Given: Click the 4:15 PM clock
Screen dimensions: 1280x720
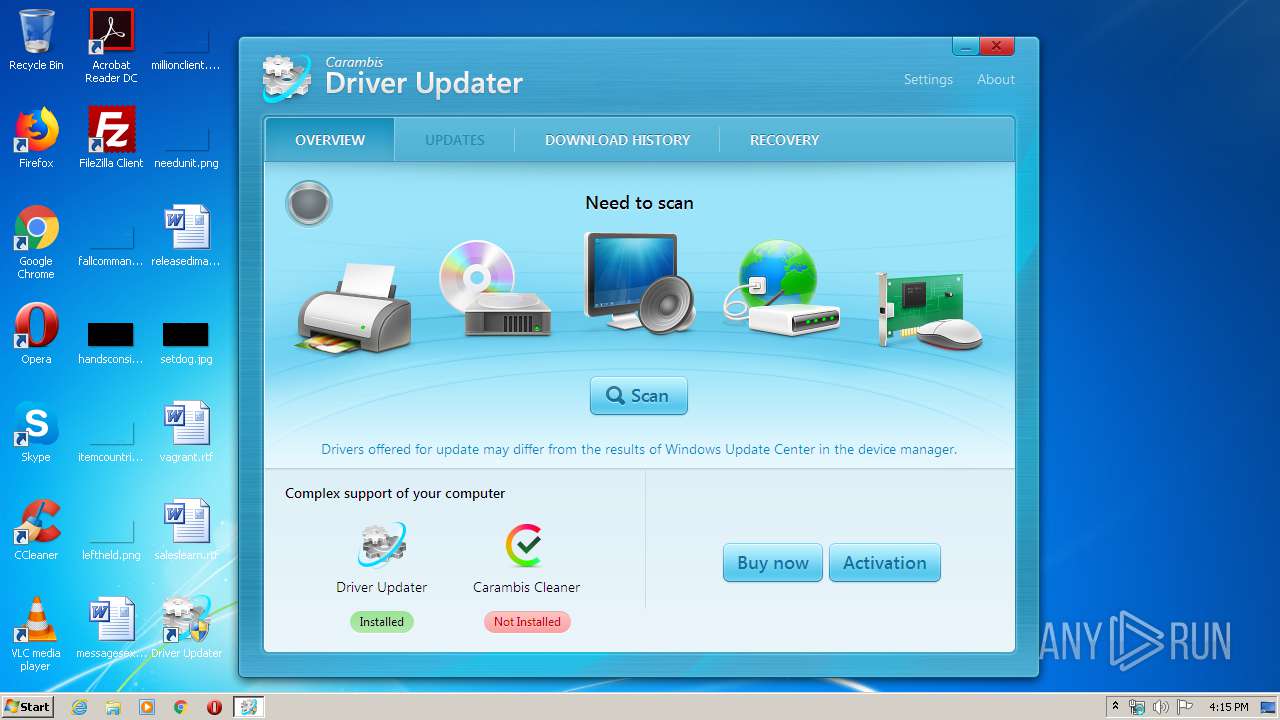Looking at the screenshot, I should click(x=1229, y=707).
